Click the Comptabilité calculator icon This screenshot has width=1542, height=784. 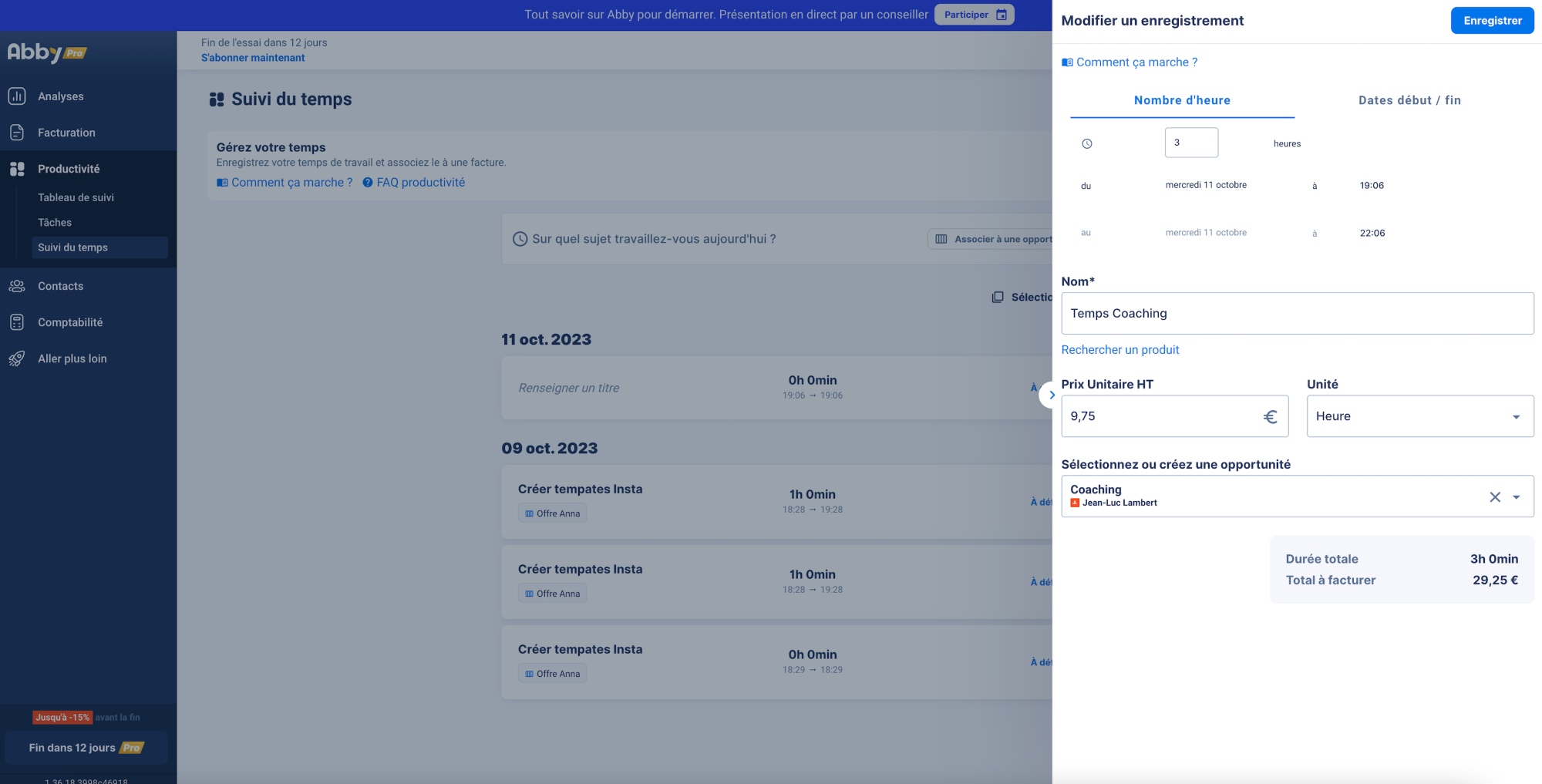pyautogui.click(x=17, y=322)
